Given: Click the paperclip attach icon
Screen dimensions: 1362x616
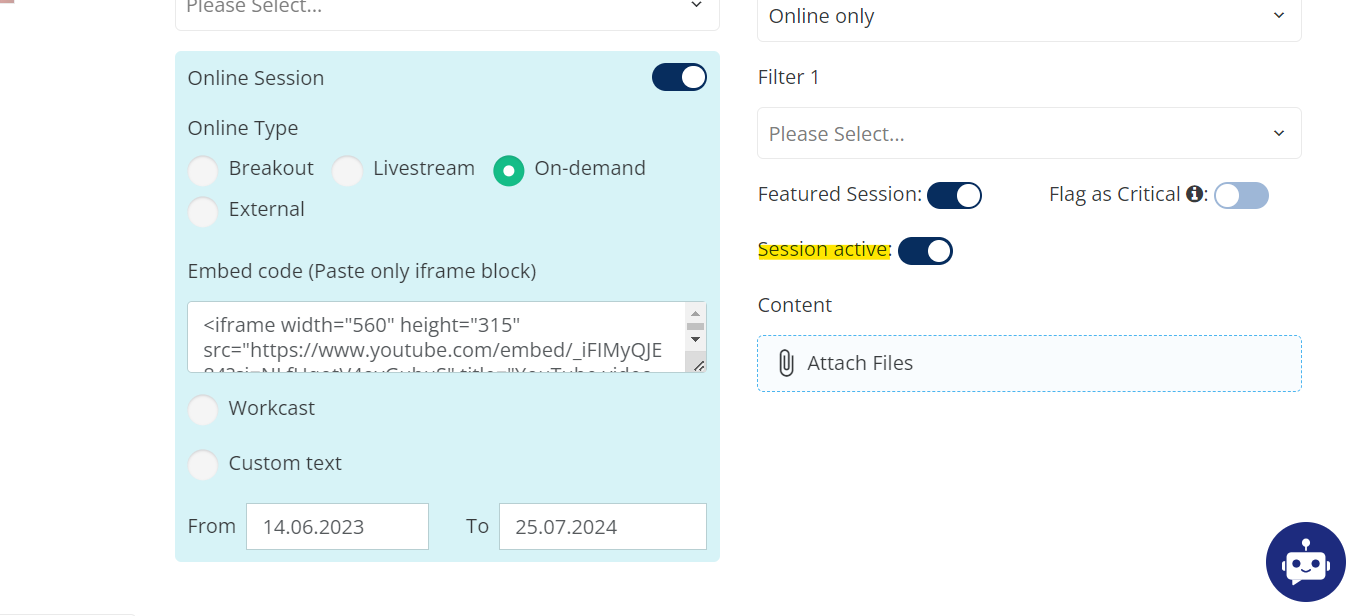Looking at the screenshot, I should (x=786, y=363).
